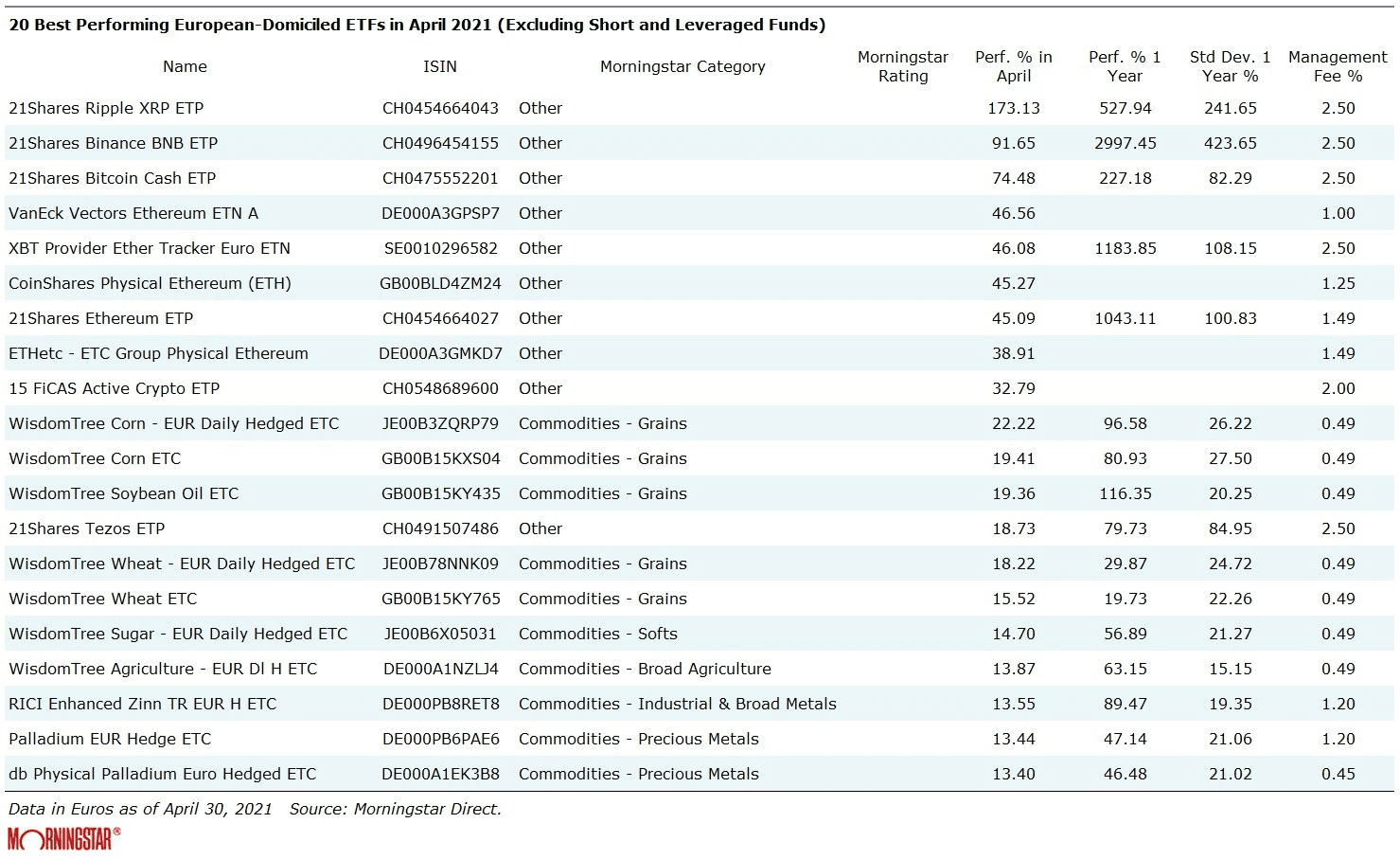Click Palladium EUR Hedge ETC name
Viewport: 1400px width, 859px height.
click(110, 739)
